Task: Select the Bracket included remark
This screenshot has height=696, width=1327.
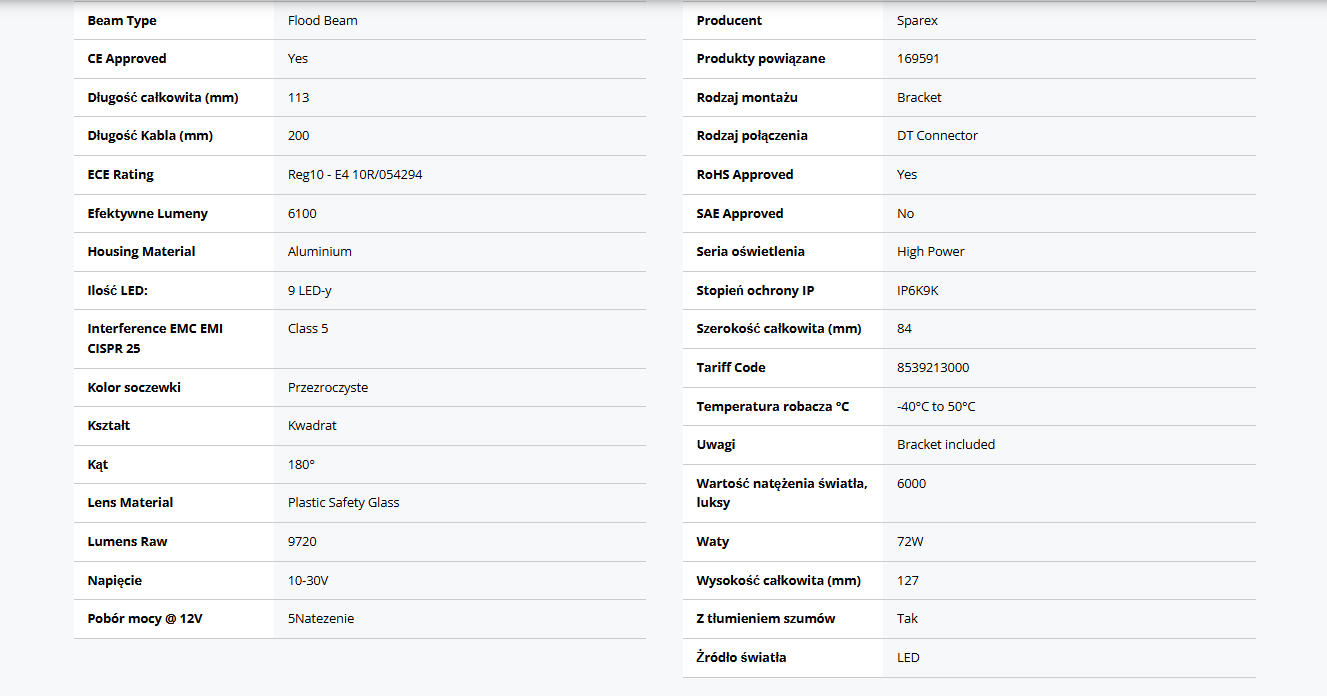Action: tap(946, 445)
